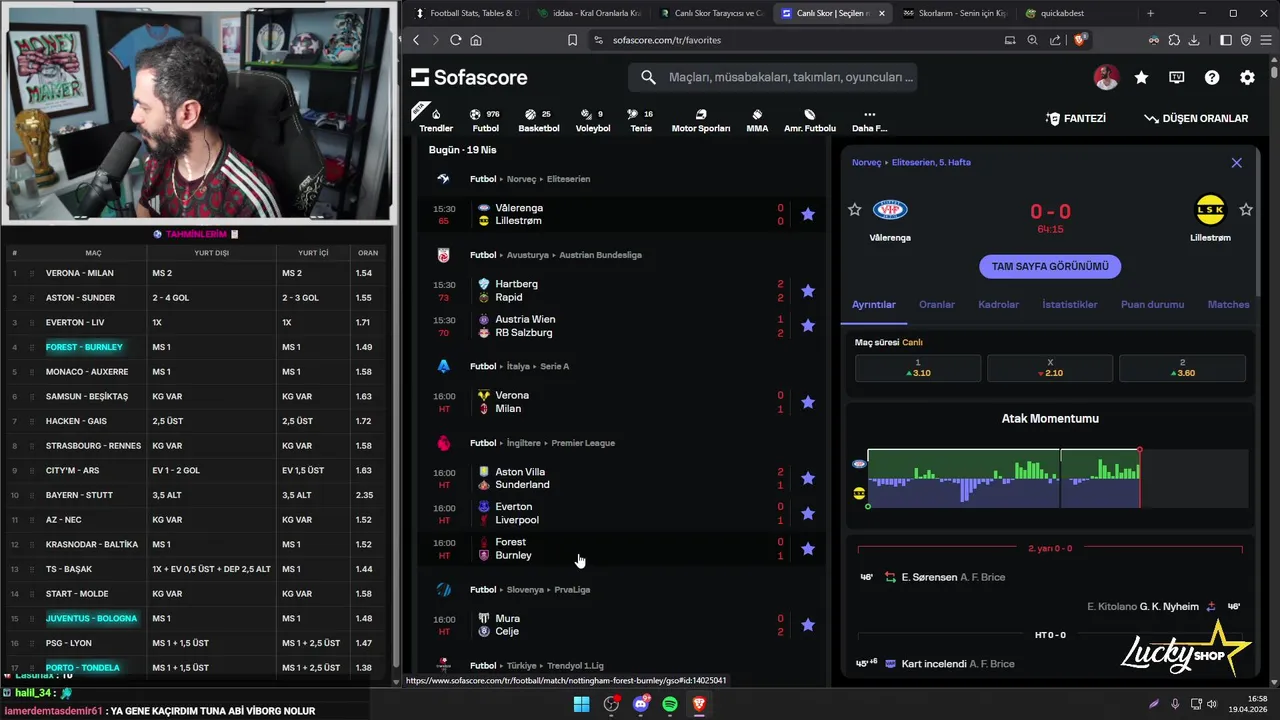Viewport: 1280px width, 720px height.
Task: Open FANTEZİ page
Action: point(1076,118)
